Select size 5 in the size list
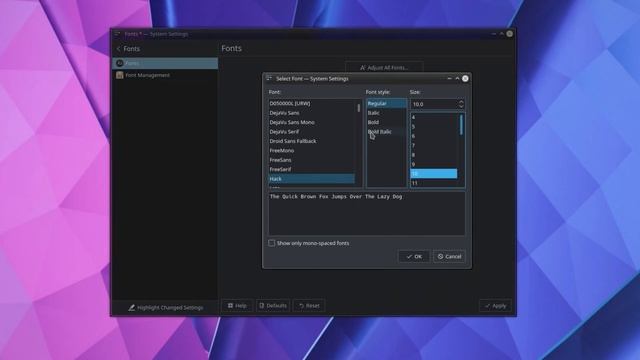Image resolution: width=640 pixels, height=360 pixels. [x=433, y=127]
